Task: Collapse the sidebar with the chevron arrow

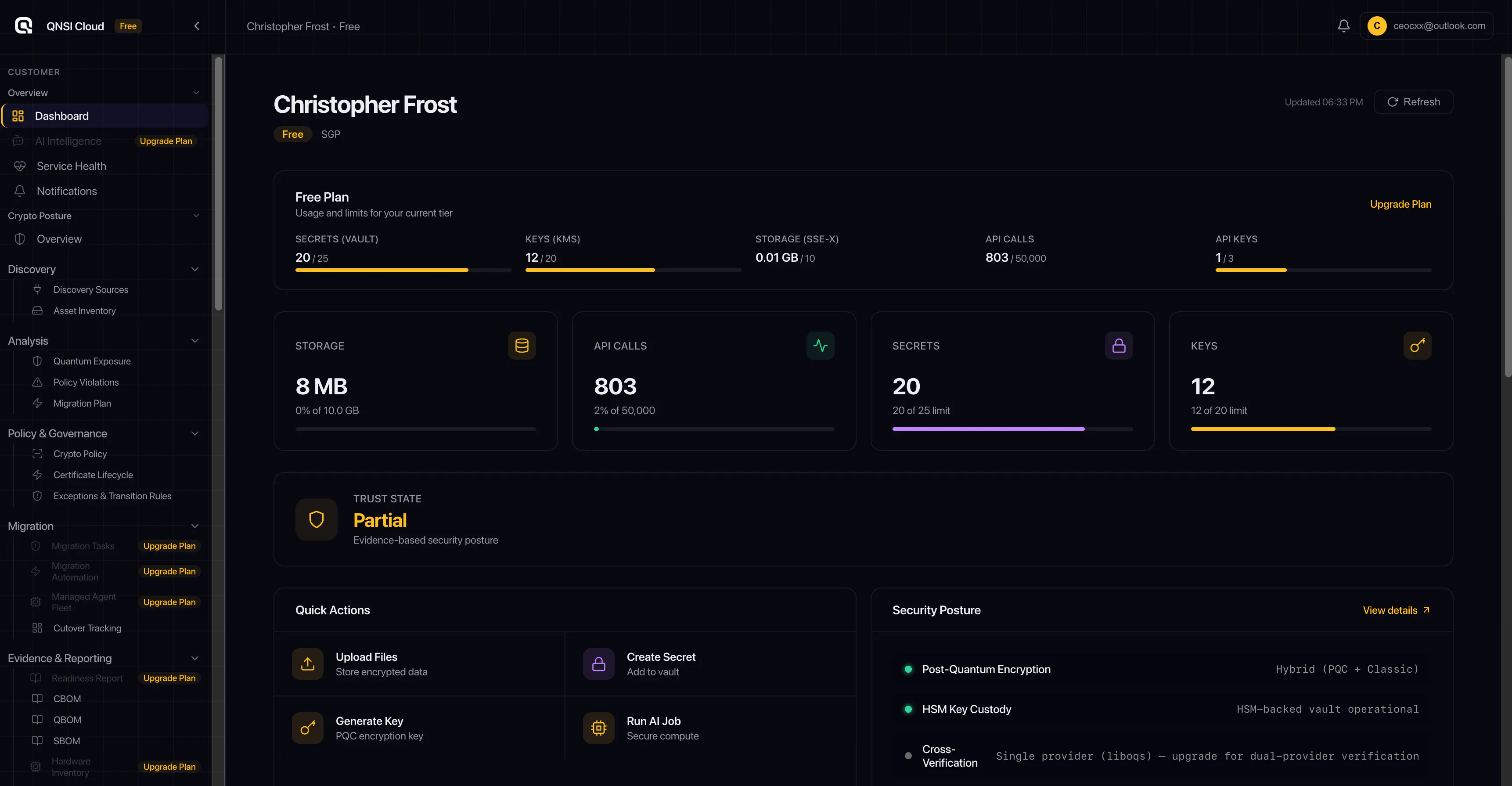Action: click(x=197, y=26)
